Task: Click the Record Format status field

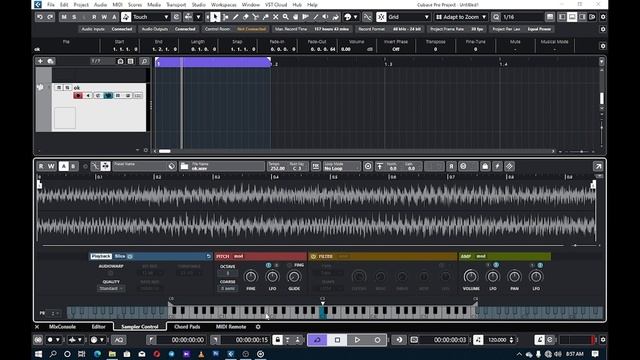Action: click(391, 29)
